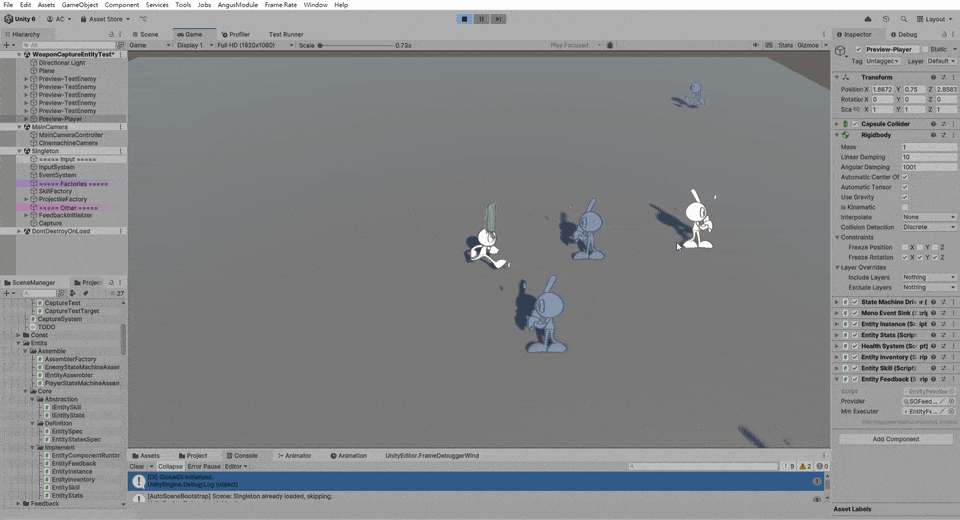Open the undo history icon
The height and width of the screenshot is (520, 960).
(x=886, y=19)
